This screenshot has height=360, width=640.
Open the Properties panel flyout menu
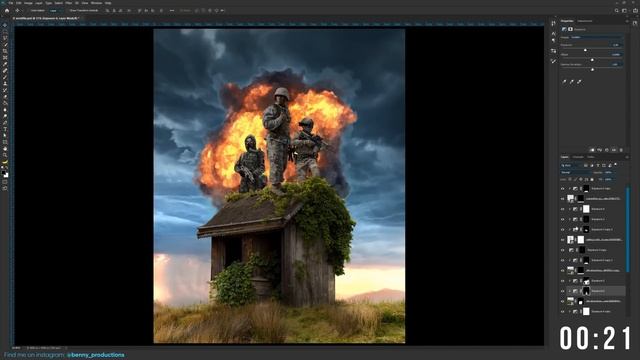coord(627,21)
